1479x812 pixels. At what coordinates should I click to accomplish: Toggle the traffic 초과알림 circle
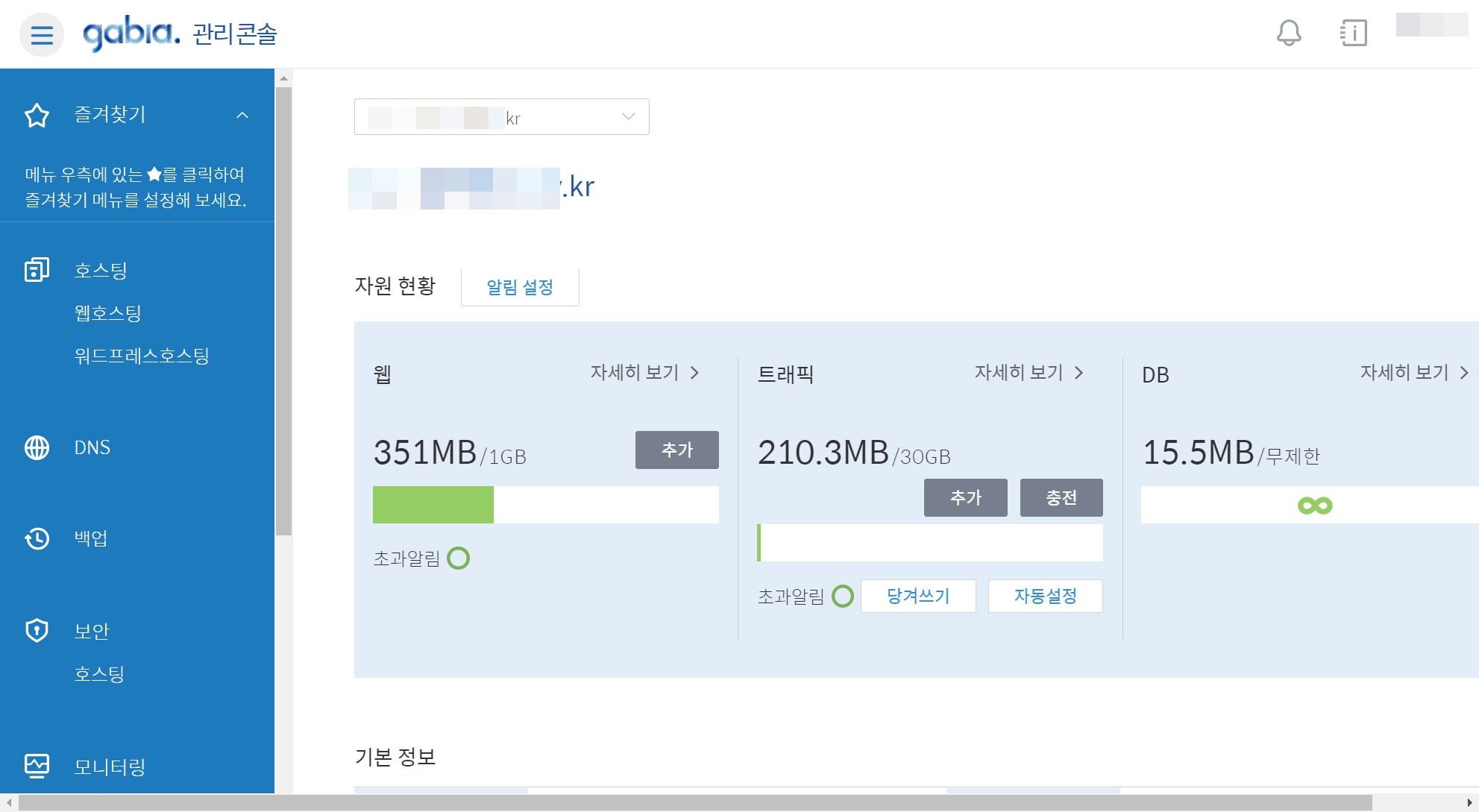coord(843,597)
